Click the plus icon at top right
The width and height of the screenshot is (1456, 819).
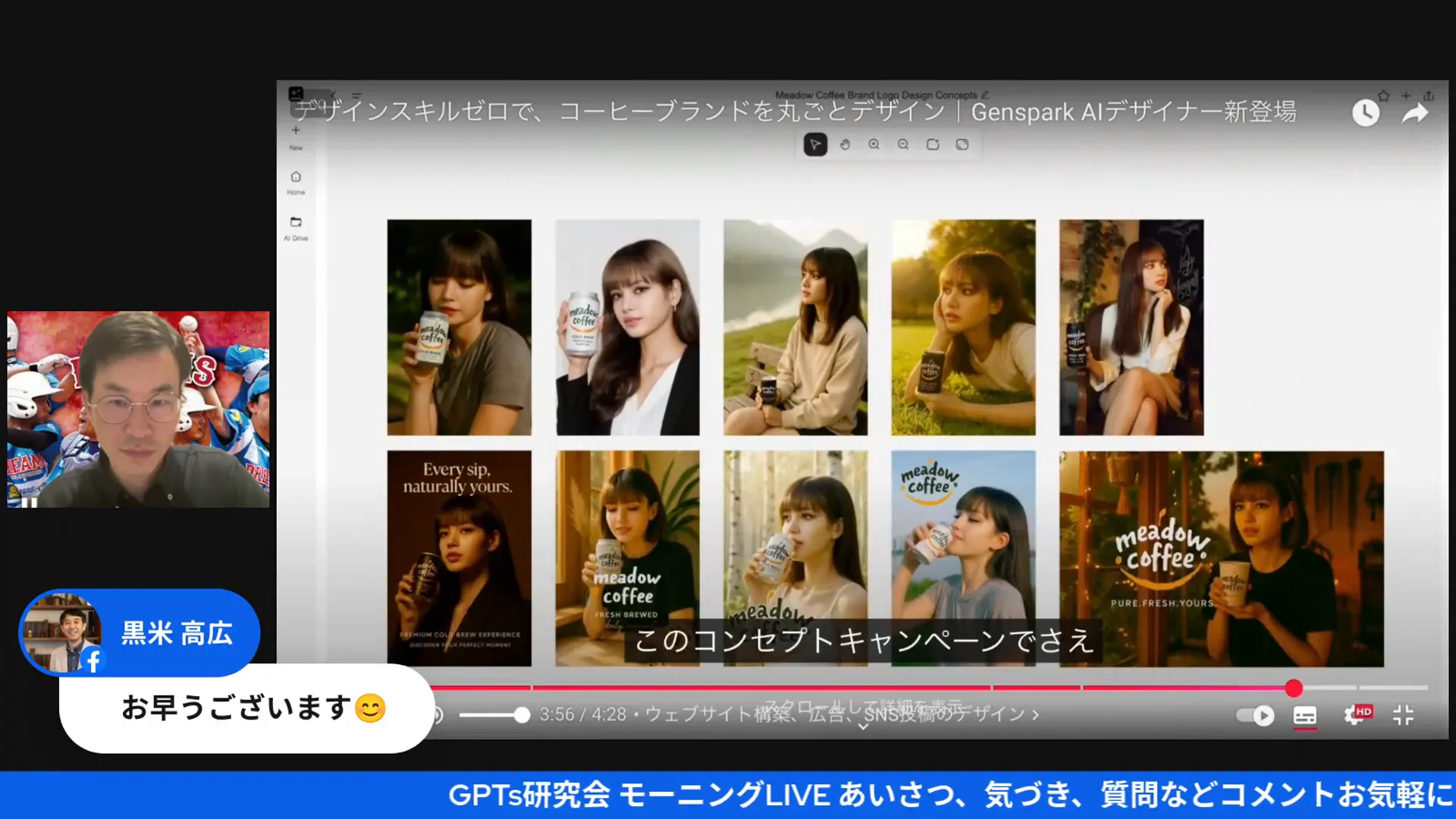click(x=1406, y=96)
